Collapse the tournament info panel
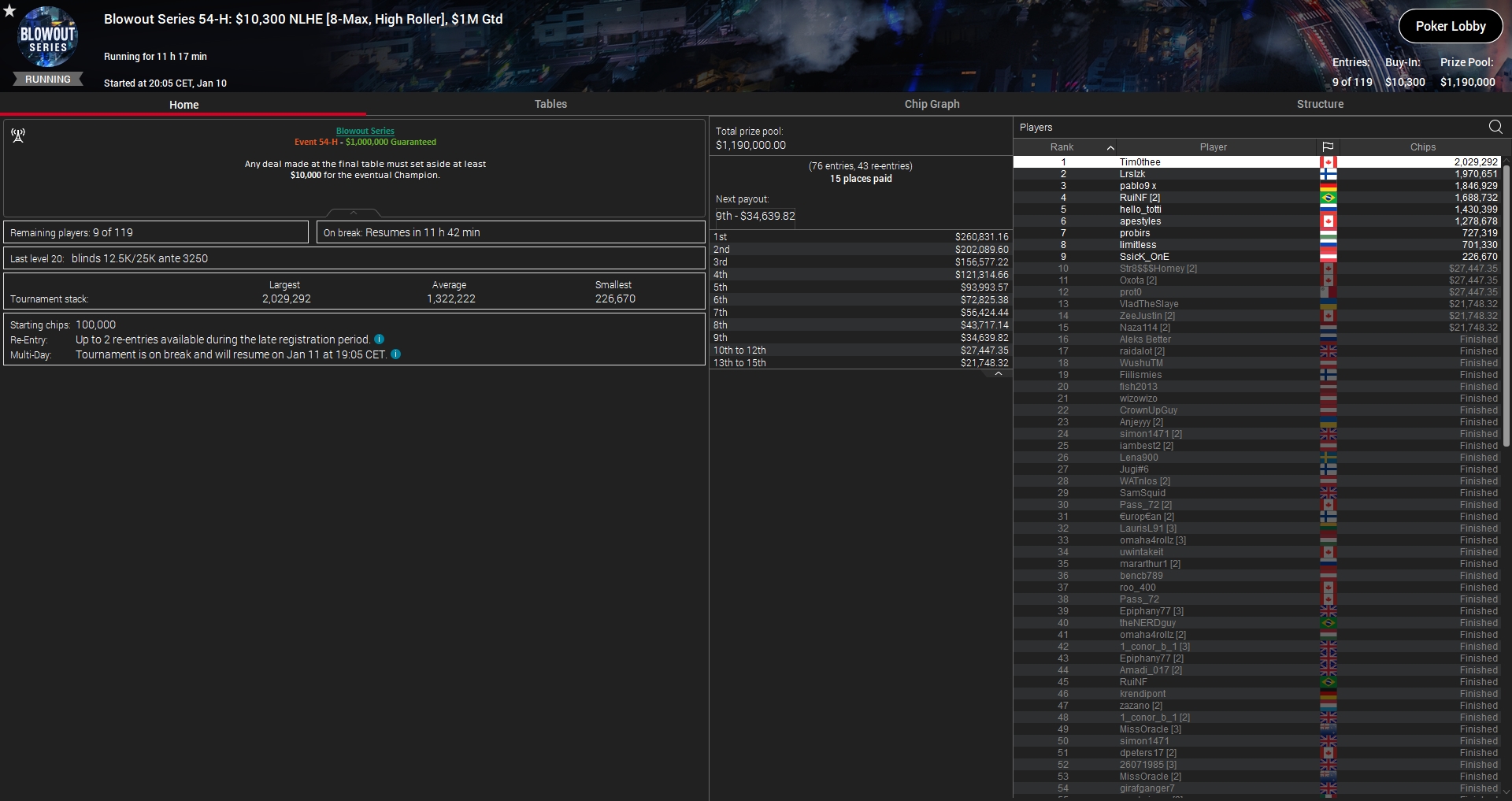The height and width of the screenshot is (801, 1512). point(354,213)
